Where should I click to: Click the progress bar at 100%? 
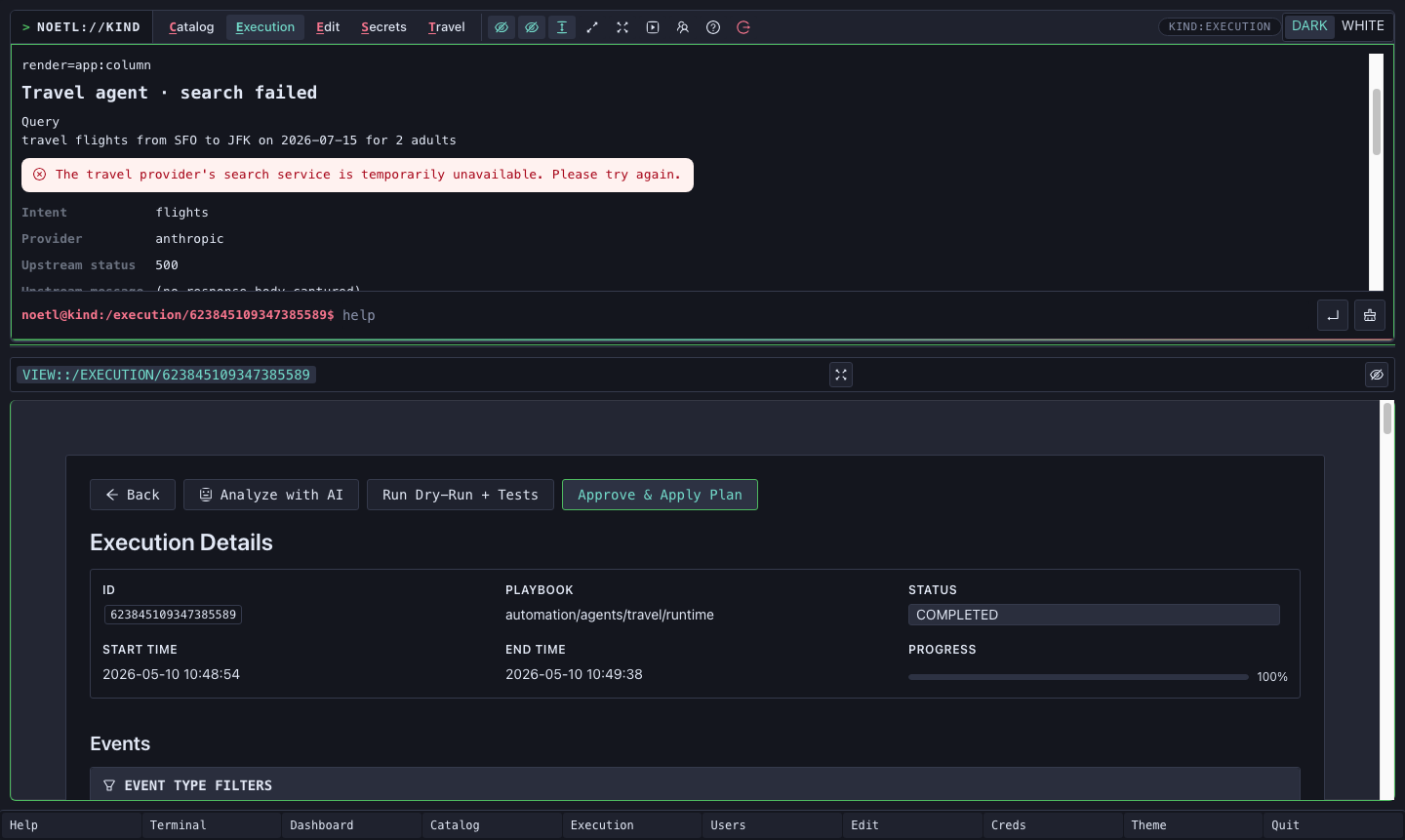click(1078, 677)
